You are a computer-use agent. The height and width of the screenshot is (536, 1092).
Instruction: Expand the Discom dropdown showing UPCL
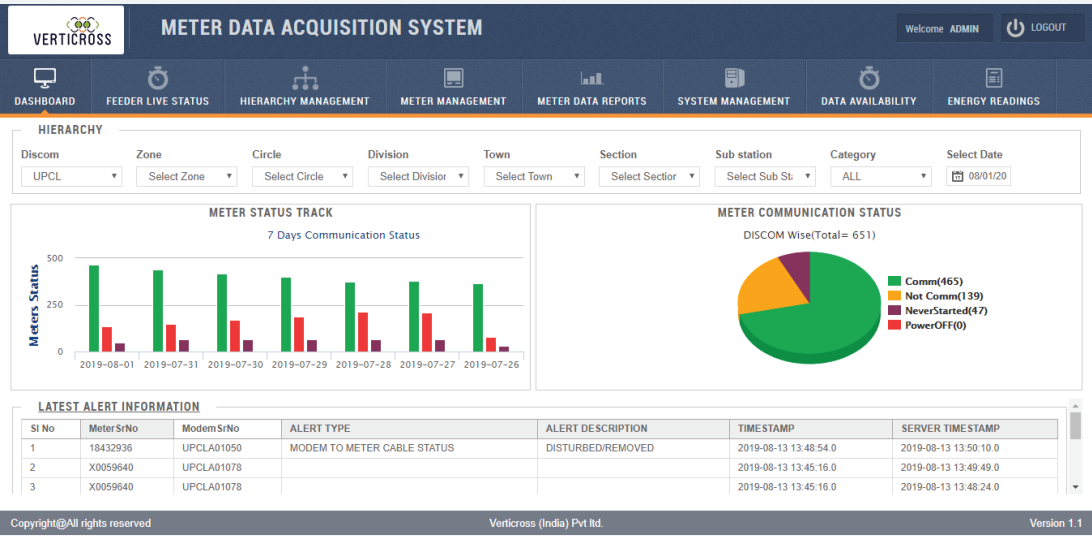point(71,176)
